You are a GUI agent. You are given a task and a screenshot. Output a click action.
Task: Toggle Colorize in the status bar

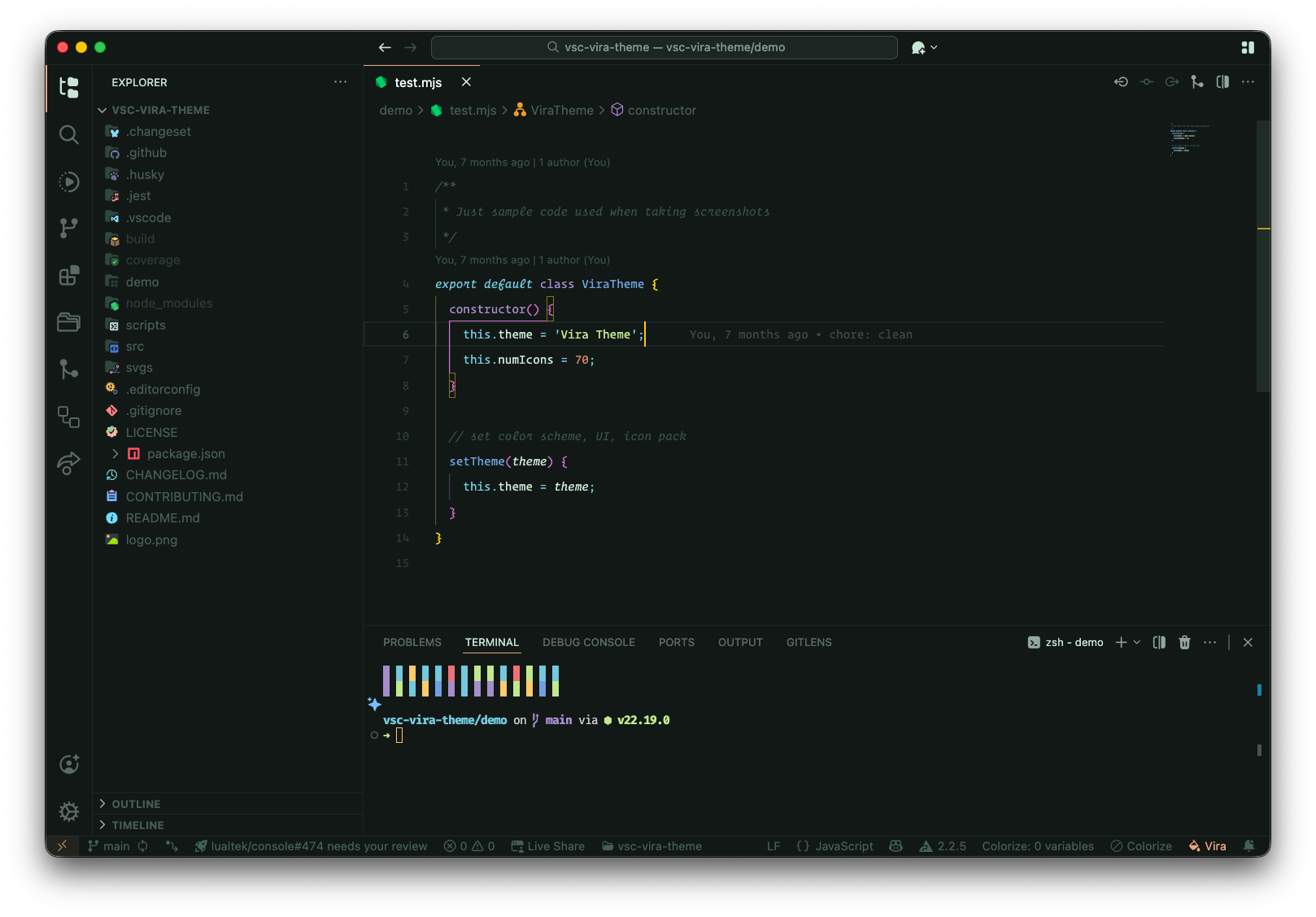[x=1141, y=846]
